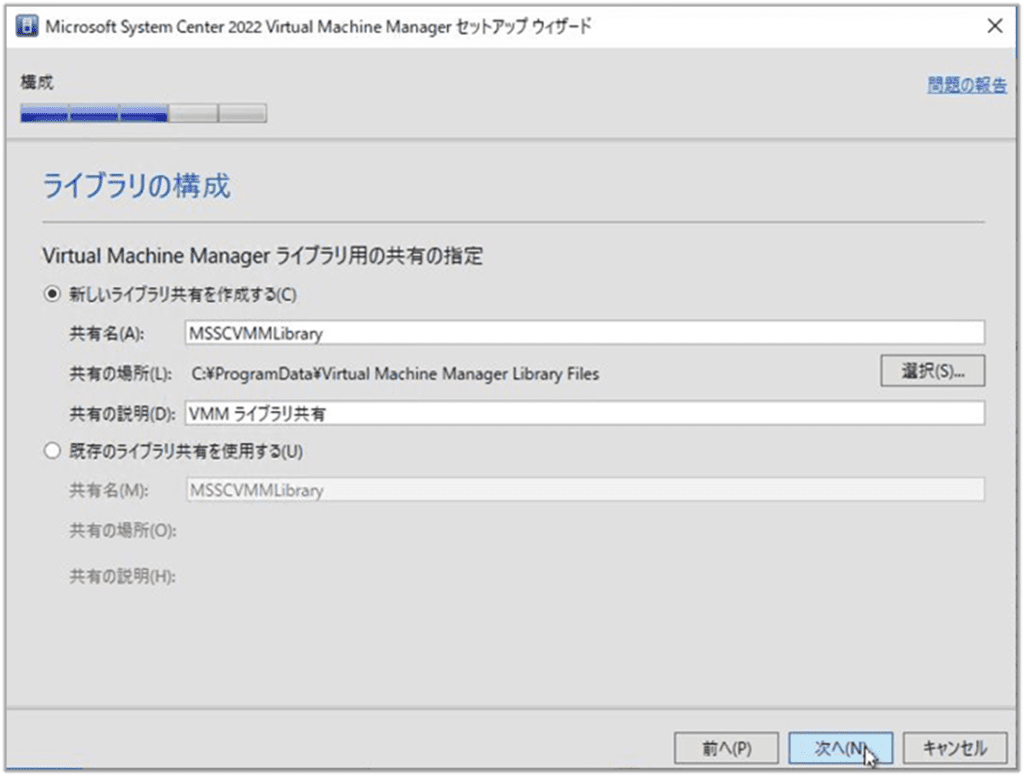This screenshot has width=1024, height=776.
Task: Click the wizard progress bar
Action: pyautogui.click(x=144, y=113)
